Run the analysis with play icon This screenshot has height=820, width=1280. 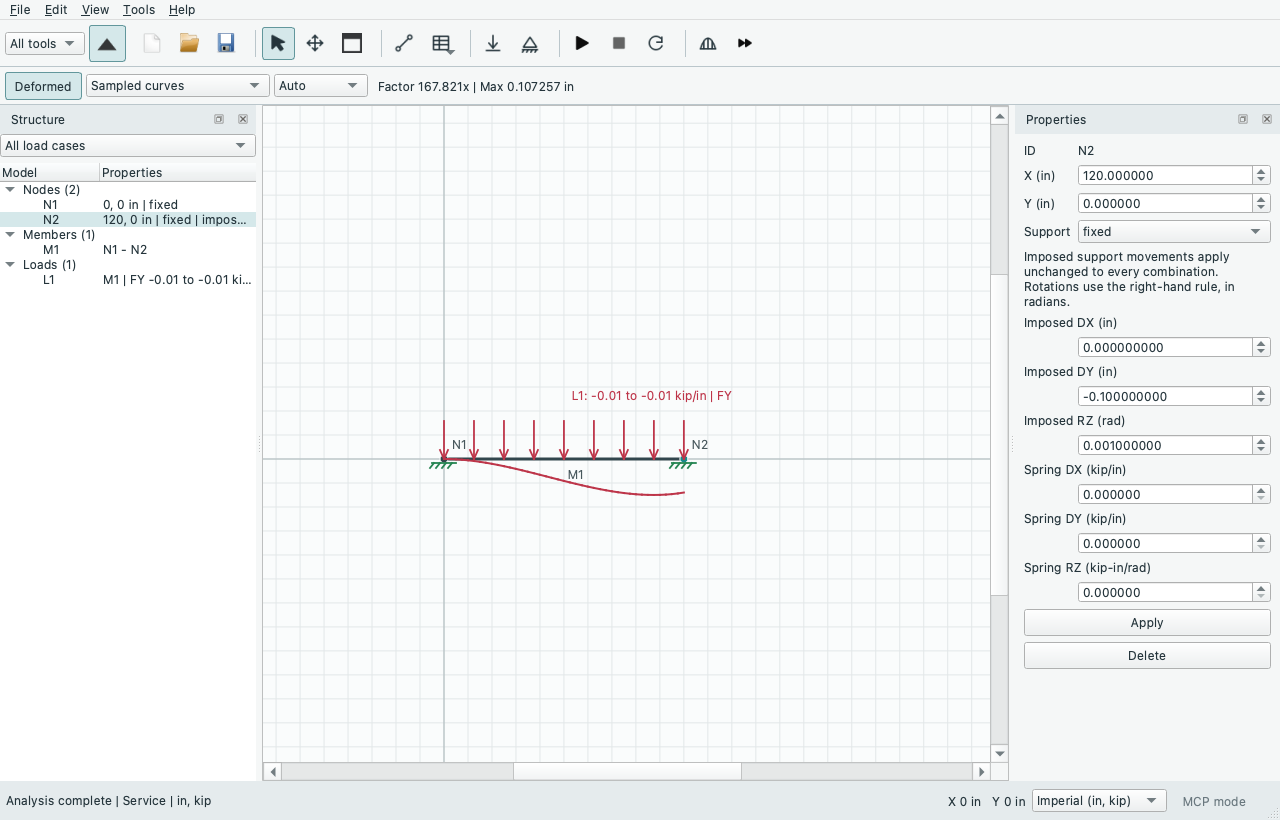point(582,43)
